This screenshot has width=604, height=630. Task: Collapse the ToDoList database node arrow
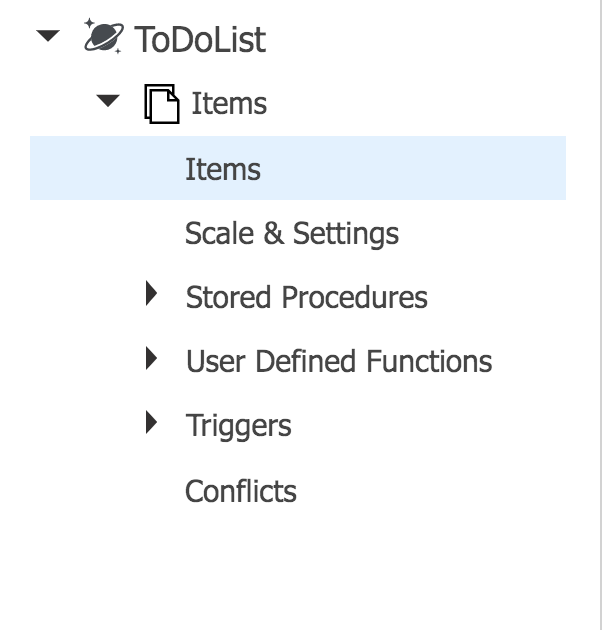point(46,38)
